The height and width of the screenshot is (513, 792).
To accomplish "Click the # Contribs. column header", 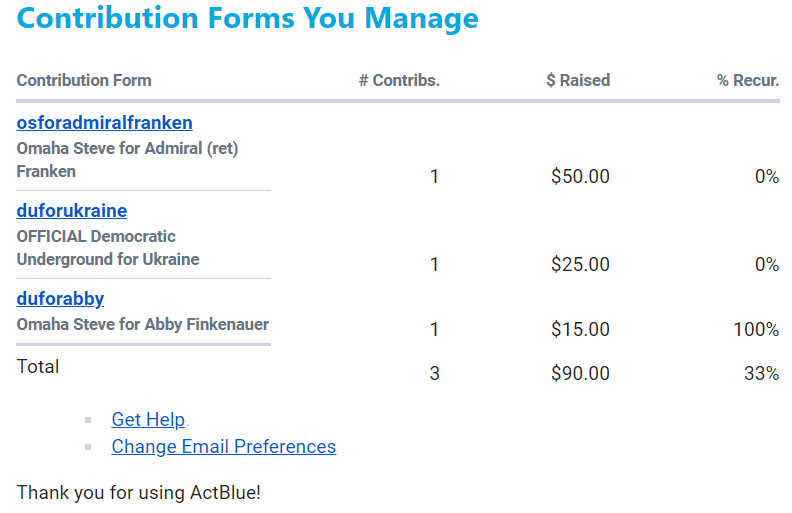I will coord(399,80).
